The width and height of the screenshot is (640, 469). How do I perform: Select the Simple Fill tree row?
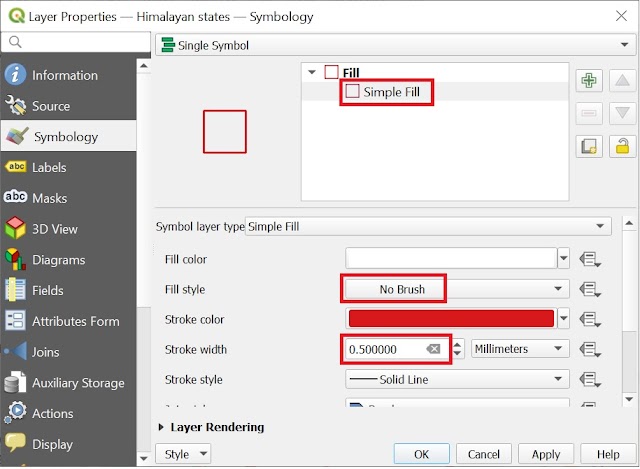[x=435, y=91]
